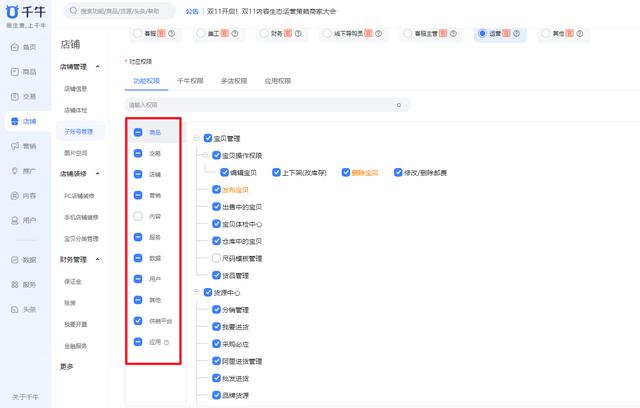Screen dimensions: 640x408
Task: Switch to the 千牛权限 tab
Action: click(x=190, y=81)
